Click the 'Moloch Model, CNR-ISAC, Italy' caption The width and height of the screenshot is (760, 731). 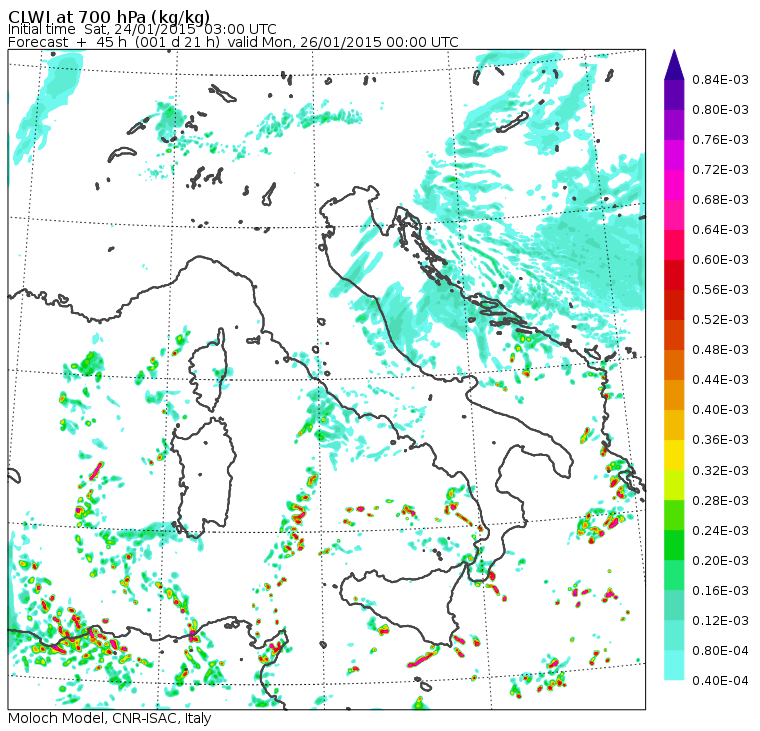tap(110, 718)
